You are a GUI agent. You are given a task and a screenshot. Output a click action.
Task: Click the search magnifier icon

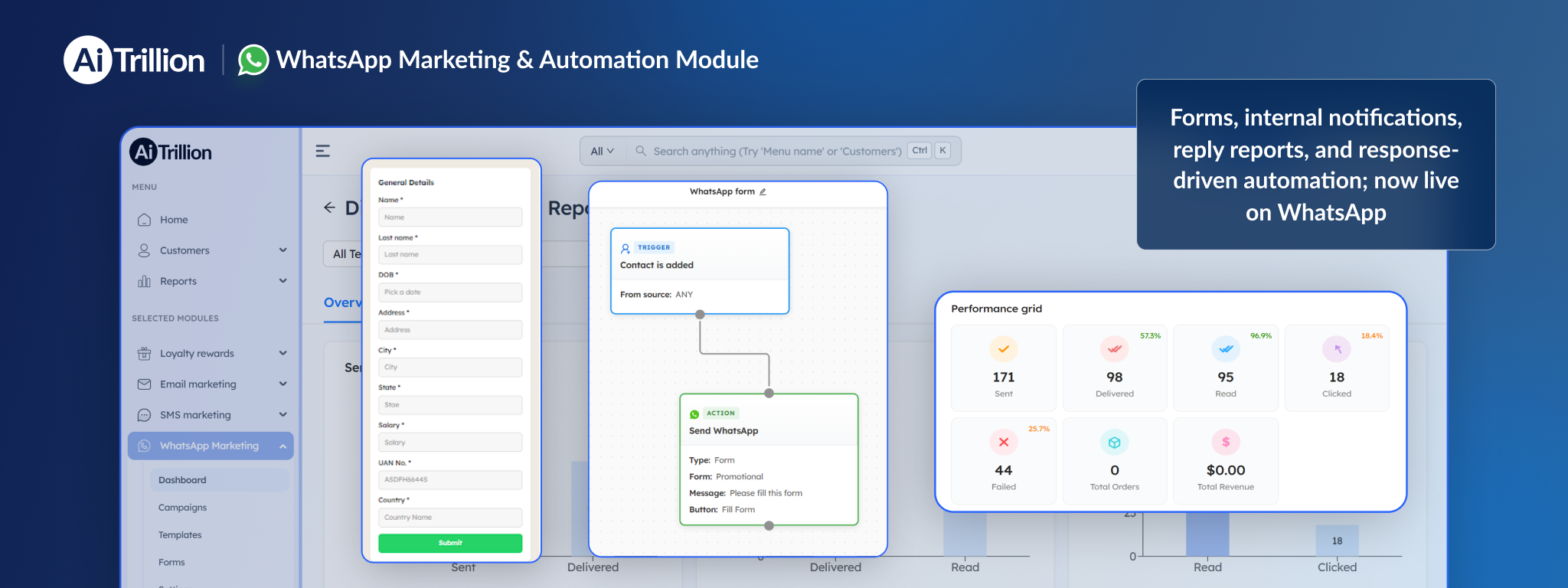[x=641, y=151]
